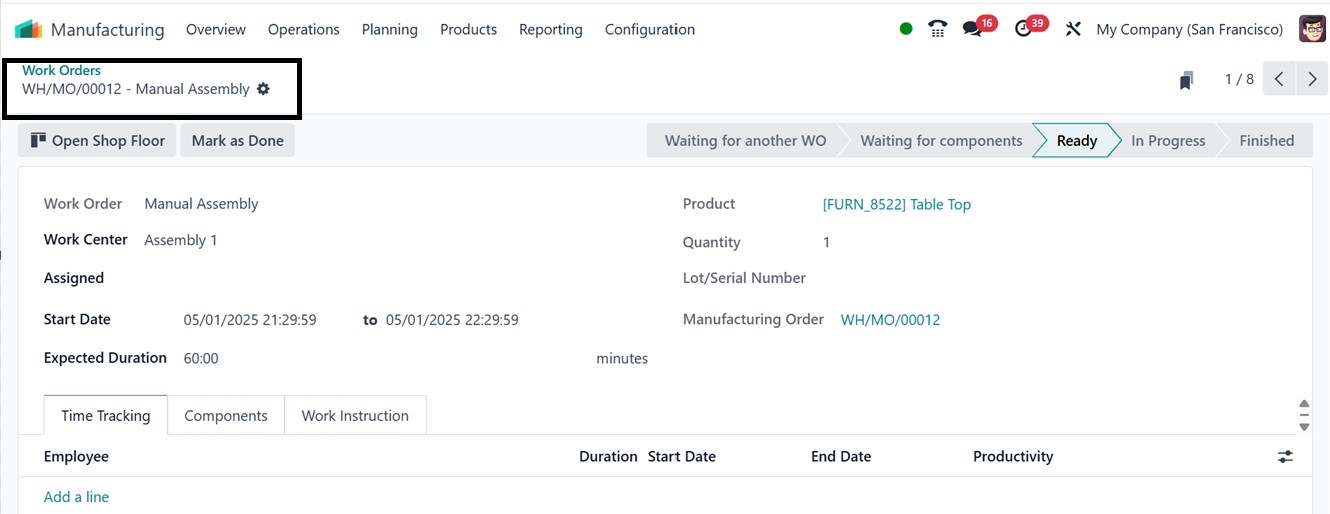Open the column options adjust icon
This screenshot has height=514, width=1330.
coord(1285,456)
